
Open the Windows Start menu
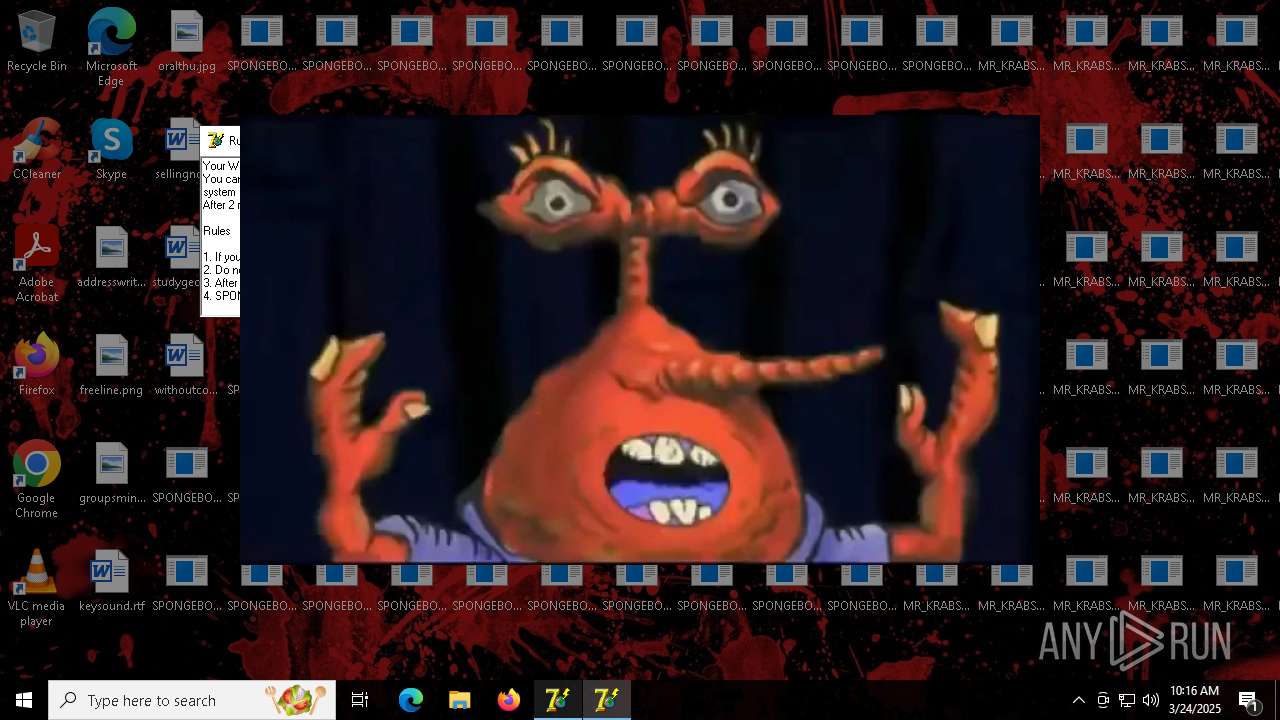(x=24, y=700)
